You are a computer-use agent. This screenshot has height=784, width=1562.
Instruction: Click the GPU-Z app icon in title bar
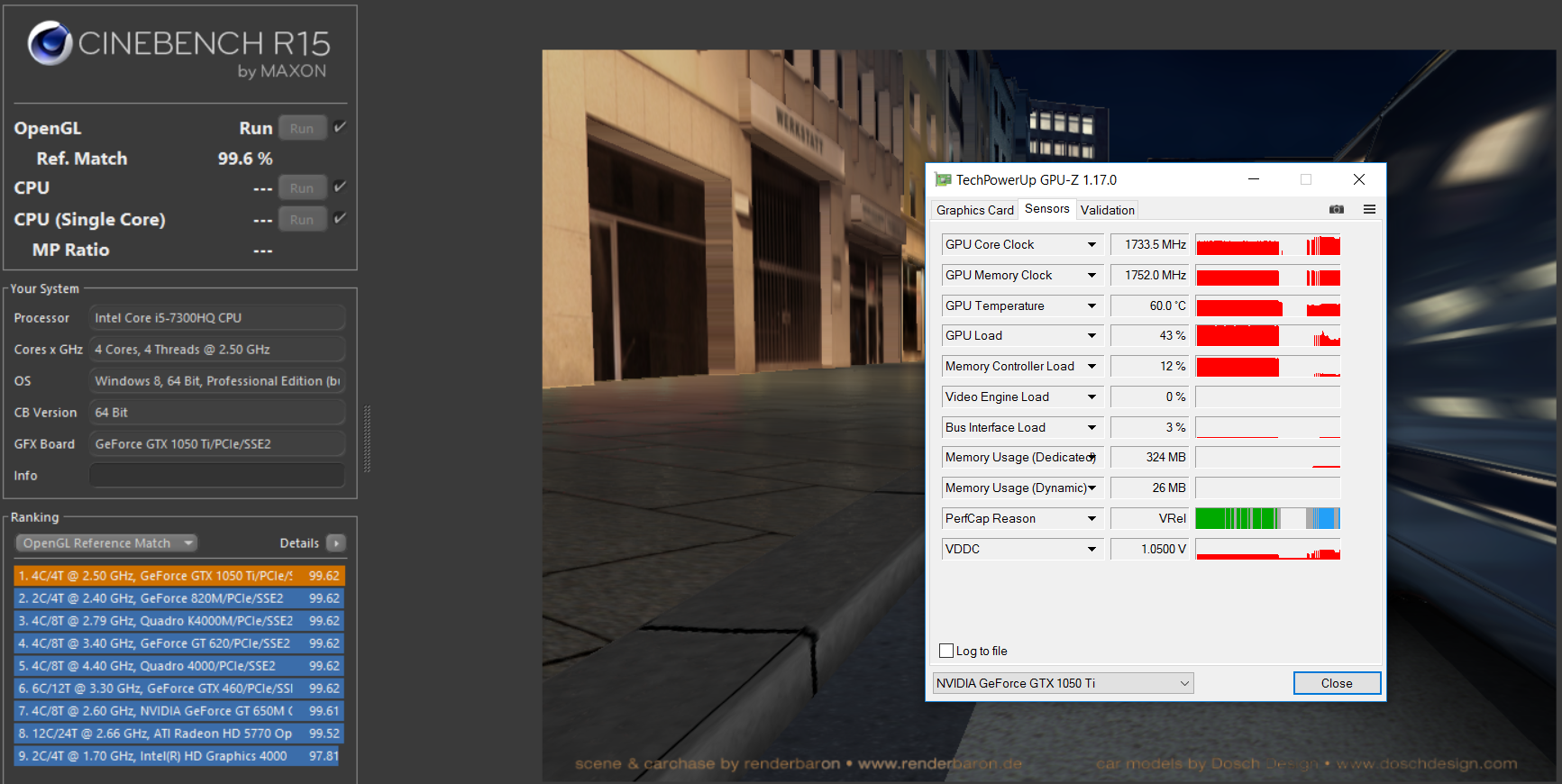[x=943, y=179]
